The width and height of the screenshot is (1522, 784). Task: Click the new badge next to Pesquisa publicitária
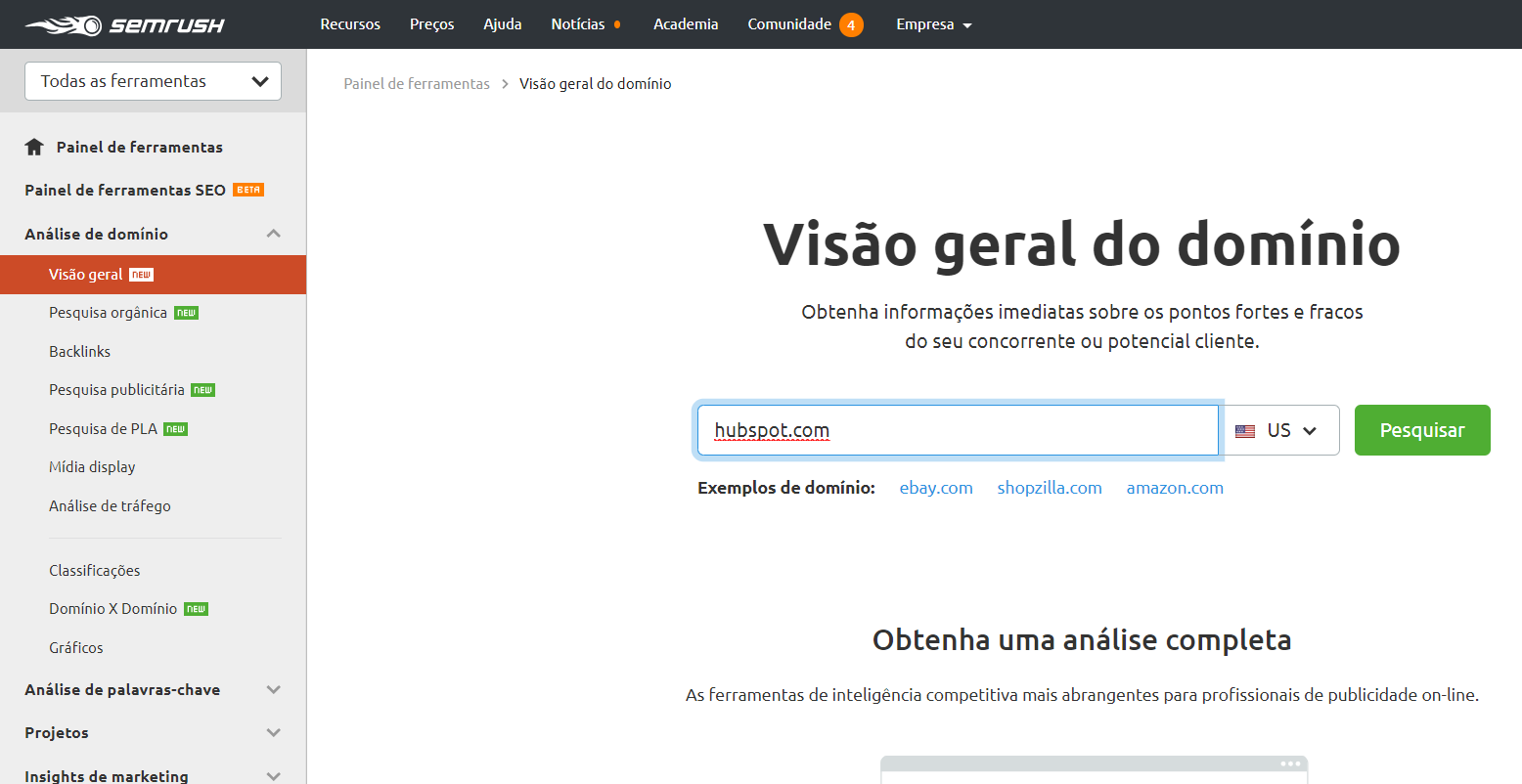click(202, 390)
